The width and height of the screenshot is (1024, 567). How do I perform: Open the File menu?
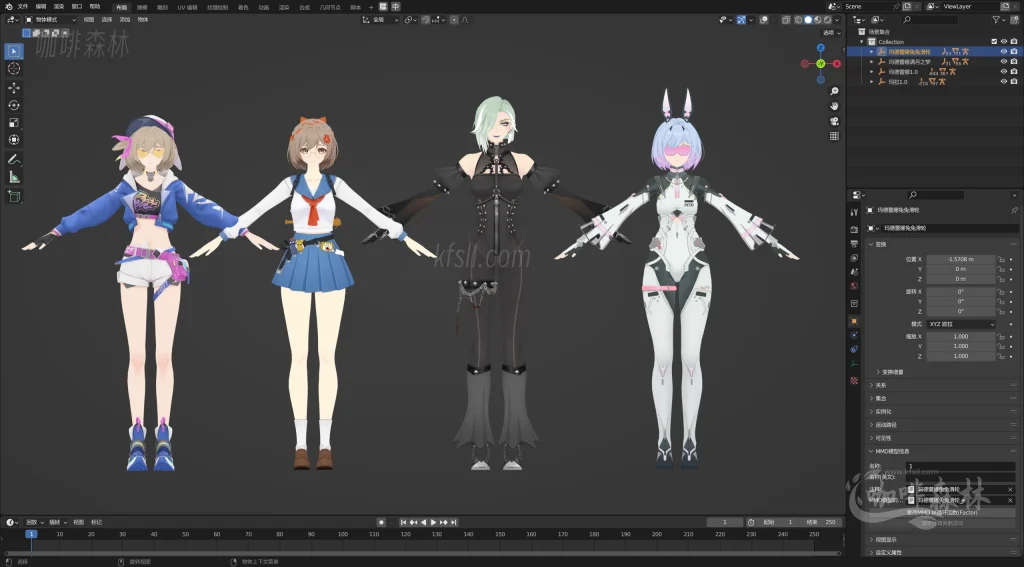23,7
